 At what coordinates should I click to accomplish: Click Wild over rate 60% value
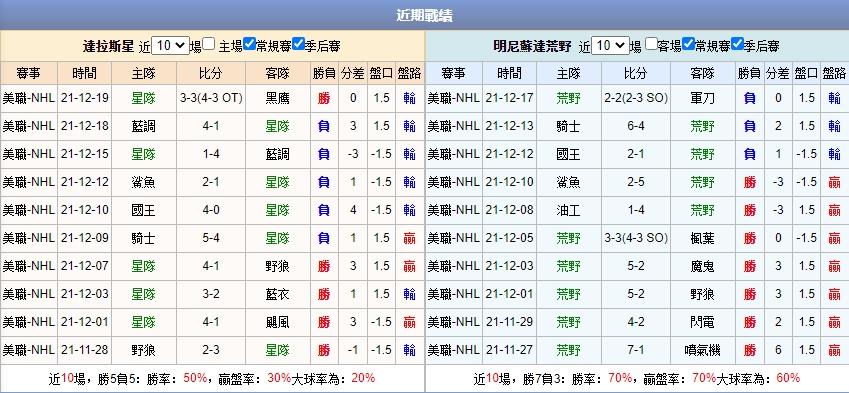click(788, 378)
